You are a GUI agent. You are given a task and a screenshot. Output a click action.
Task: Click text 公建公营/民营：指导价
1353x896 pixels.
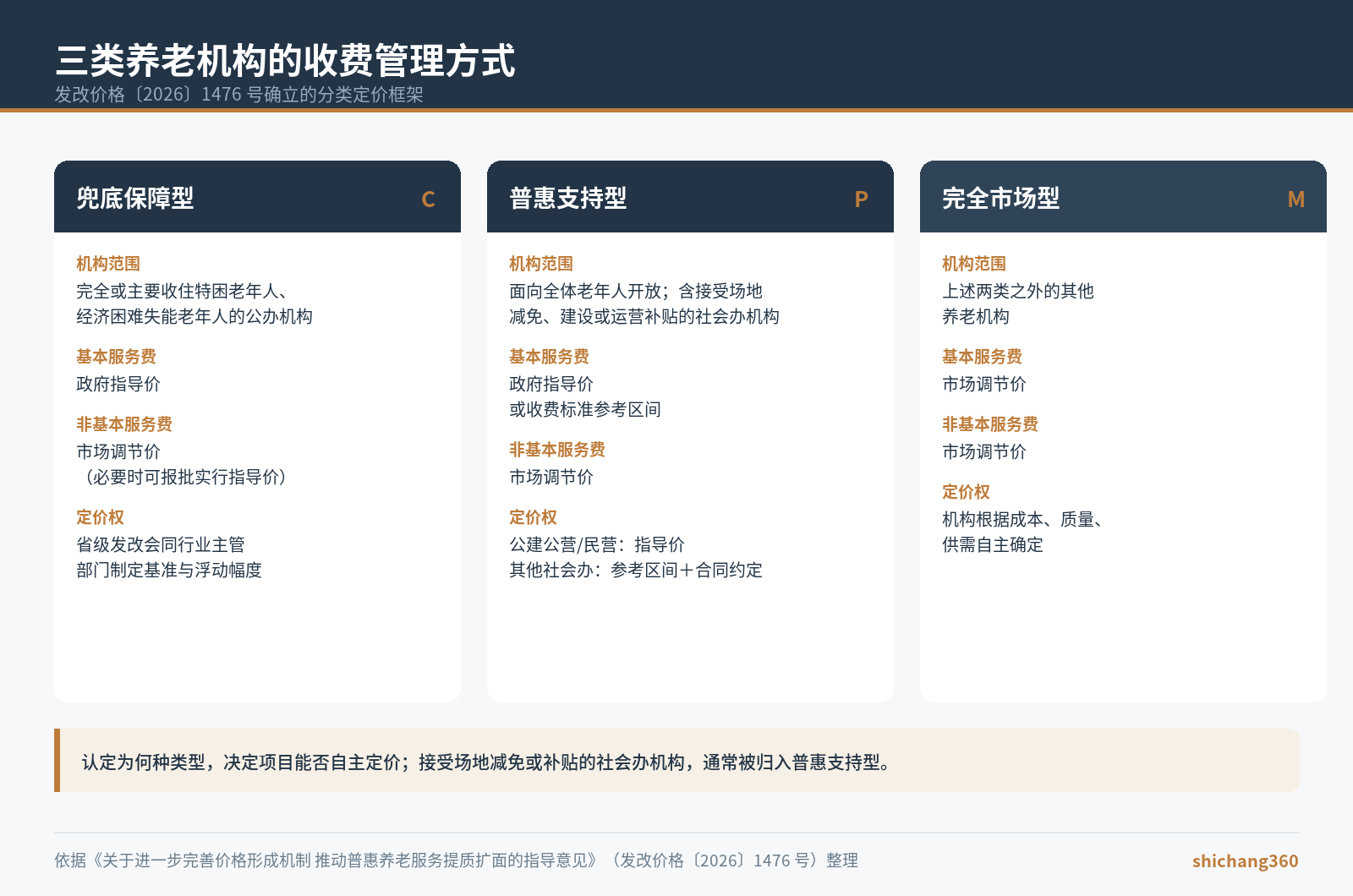point(597,544)
